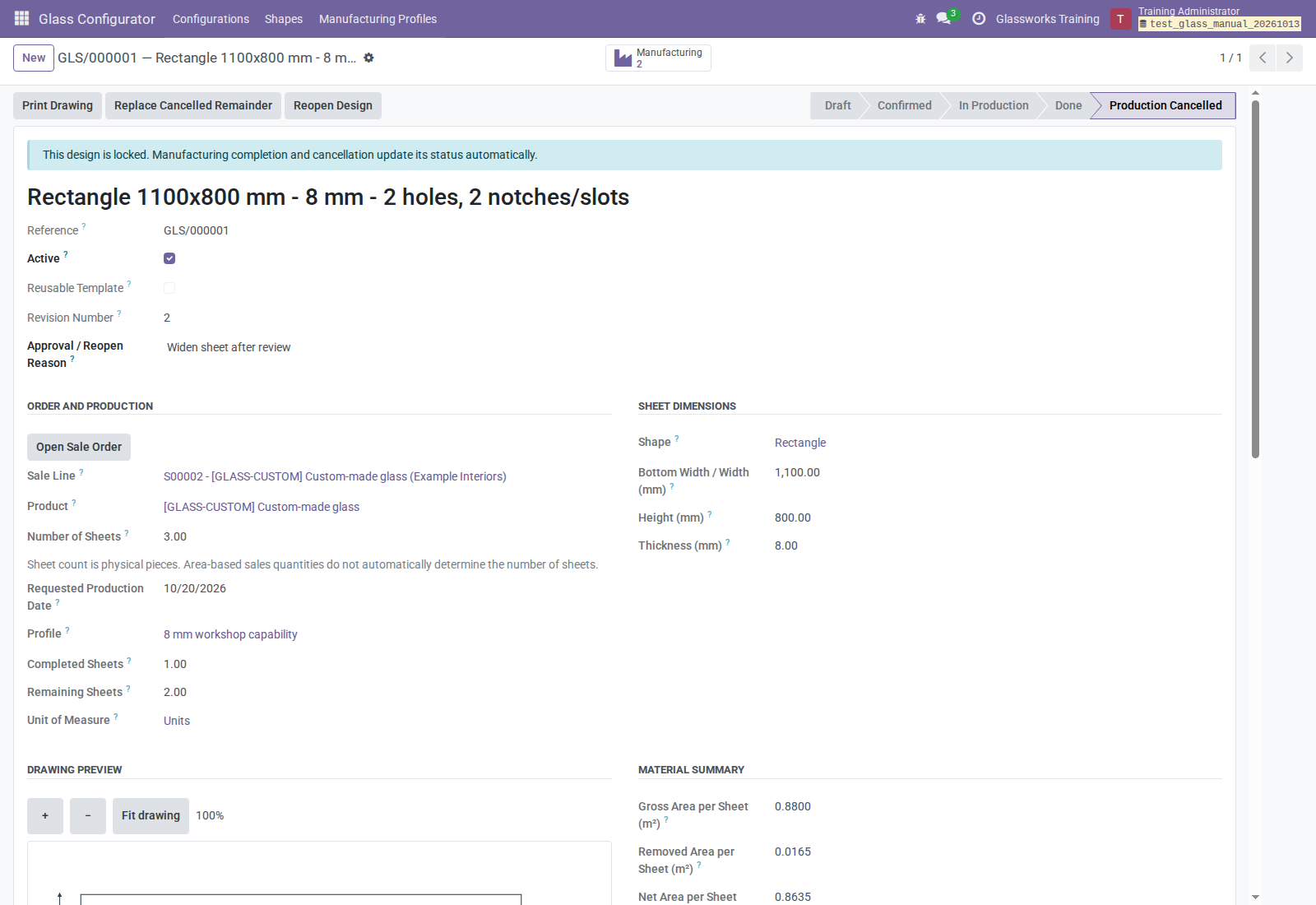
Task: Go to next record arrow
Action: pos(1289,58)
